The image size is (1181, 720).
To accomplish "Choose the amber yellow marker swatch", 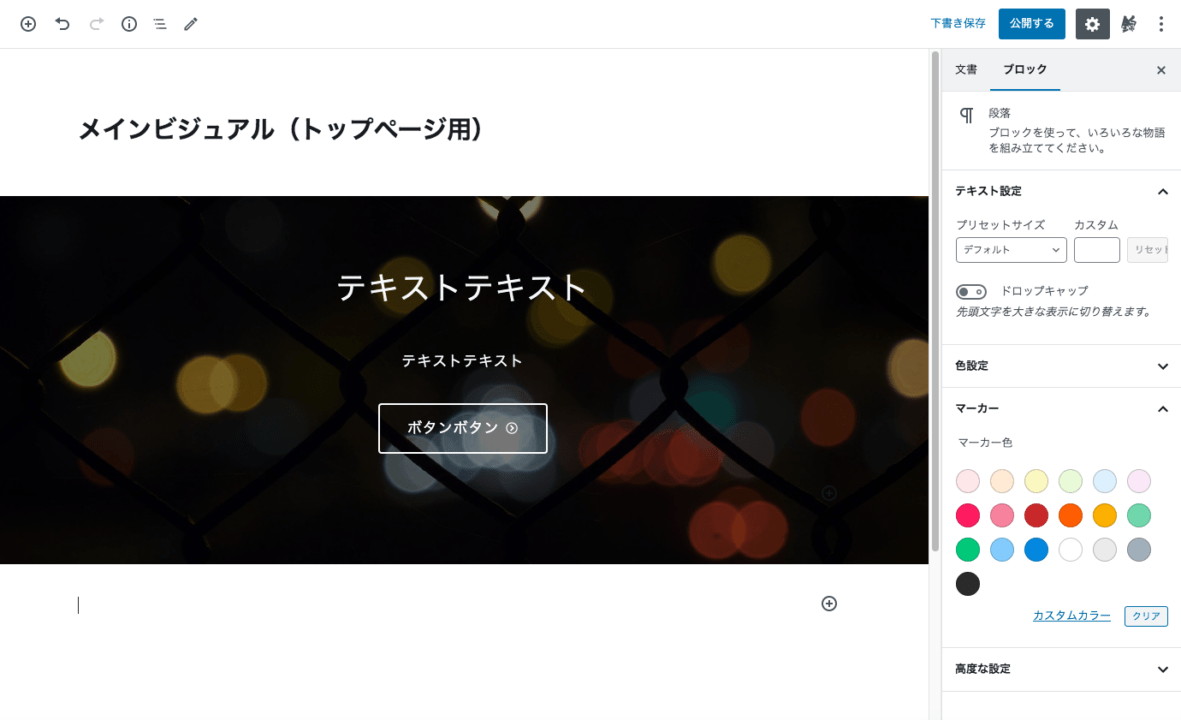I will tap(1105, 515).
